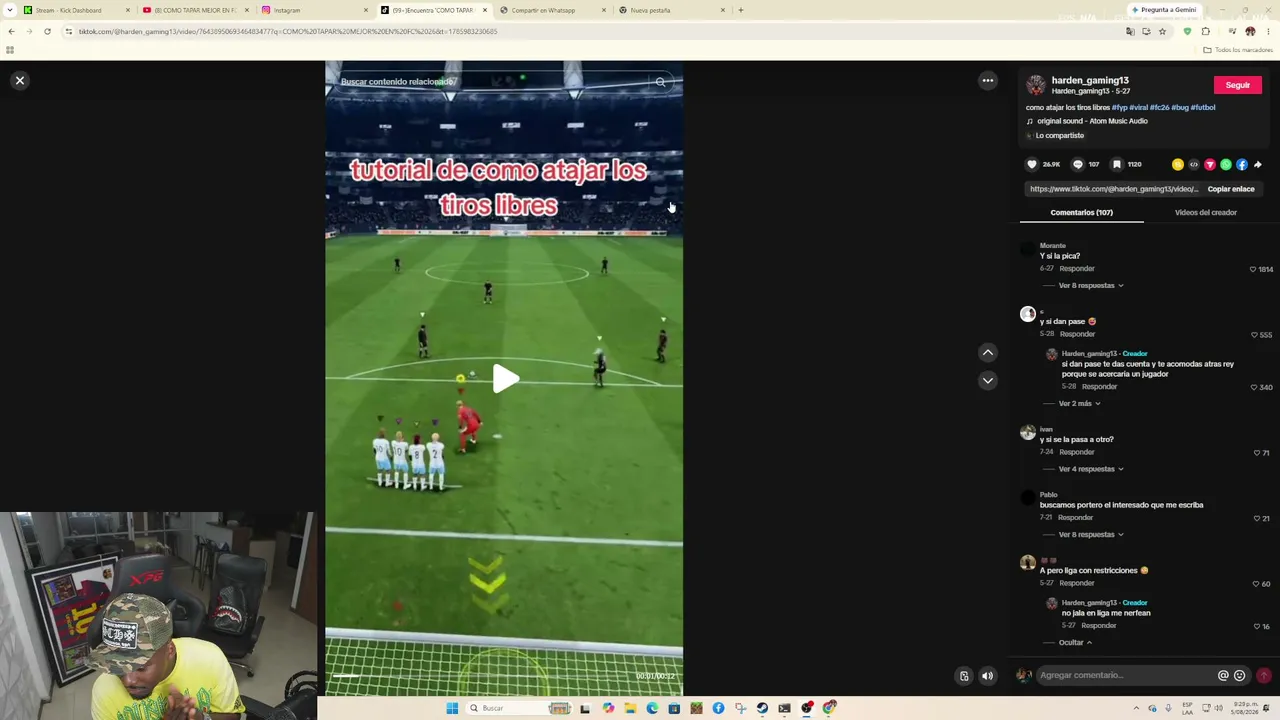
Task: Like ivan's 'y si se la pasa a otro?' comment
Action: click(1256, 452)
